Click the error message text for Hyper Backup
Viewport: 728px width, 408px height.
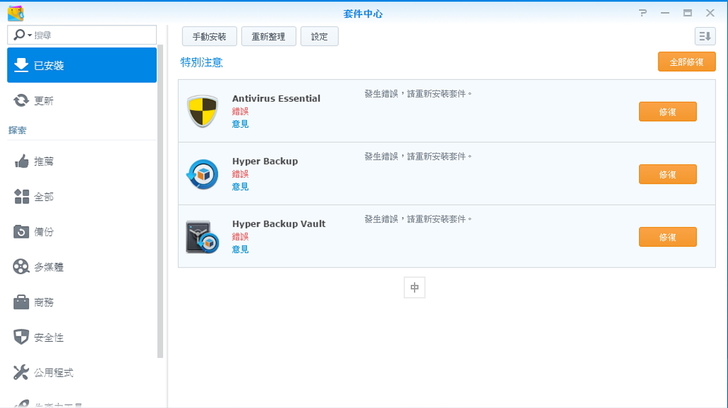[418, 156]
